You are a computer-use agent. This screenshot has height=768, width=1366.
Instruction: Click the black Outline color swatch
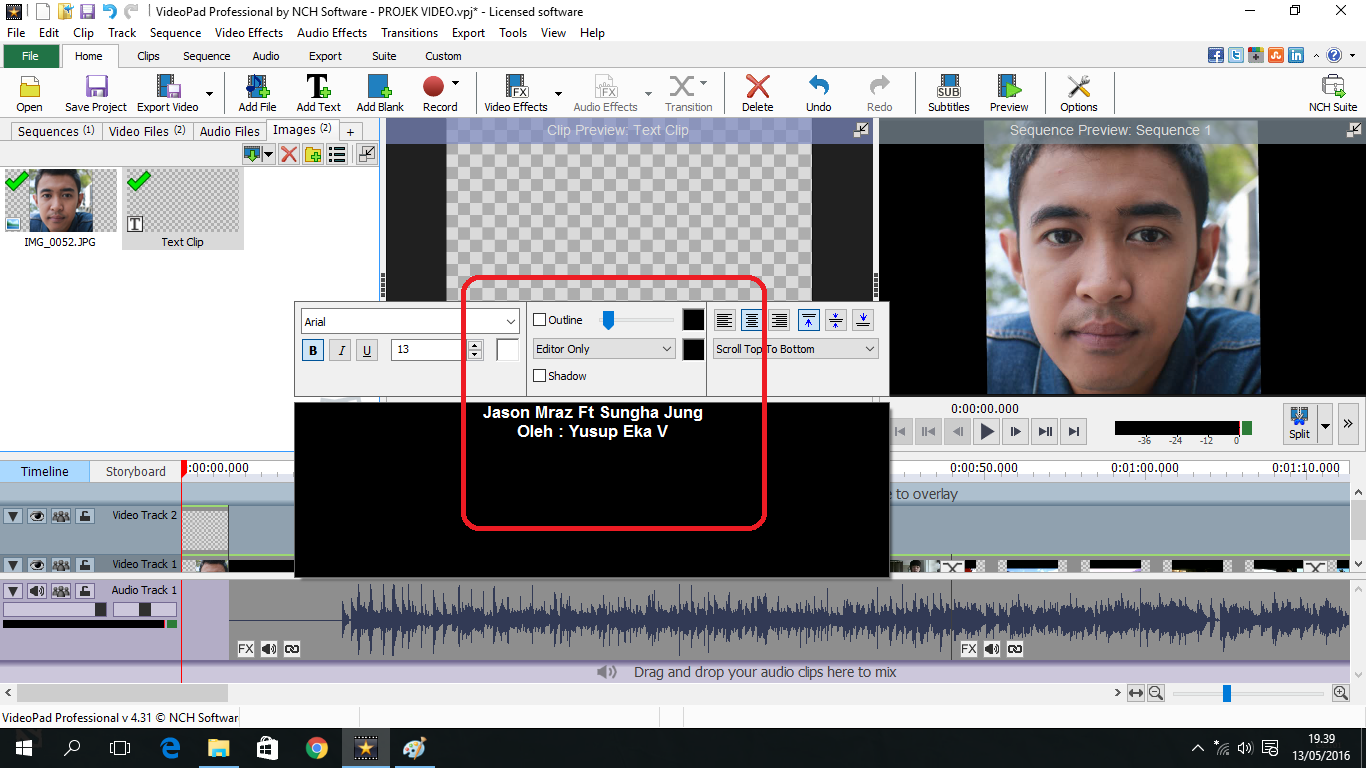(x=693, y=320)
